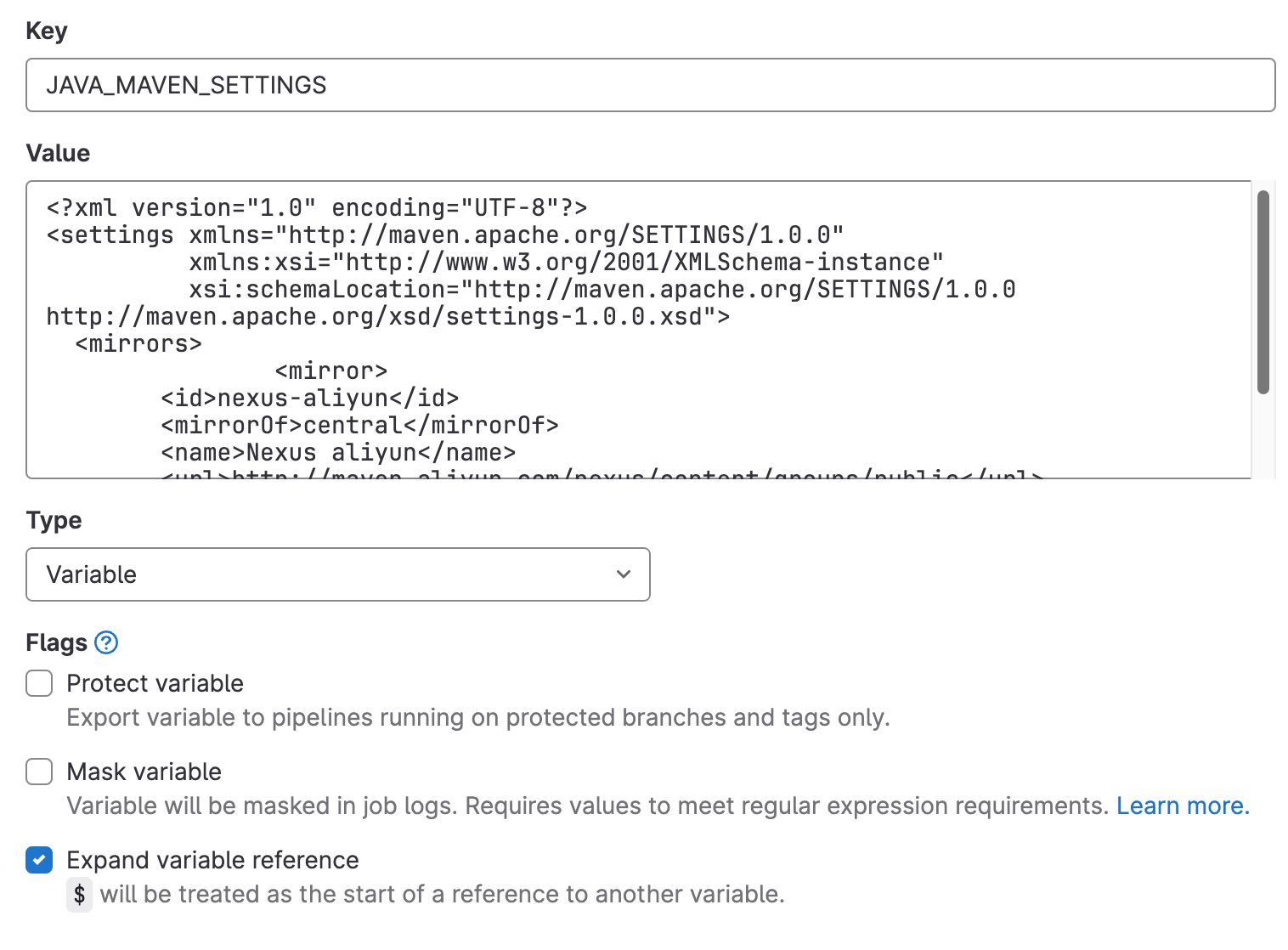The height and width of the screenshot is (950, 1288).
Task: Focus the Key field containing JAVA_MAVEN_SETTINGS
Action: point(650,85)
